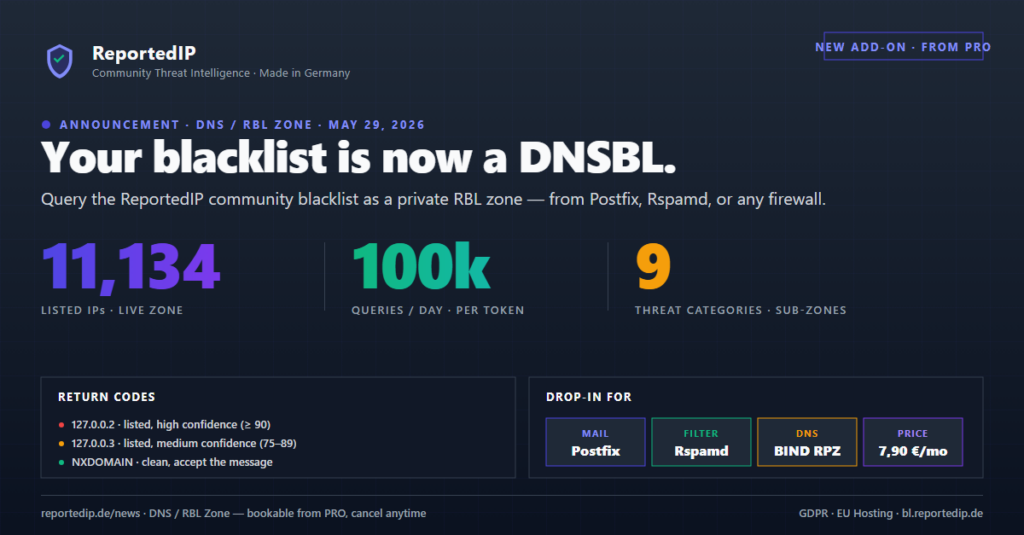Open the reportedip.de/news footer link
Image resolution: width=1024 pixels, height=535 pixels.
pyautogui.click(x=91, y=513)
